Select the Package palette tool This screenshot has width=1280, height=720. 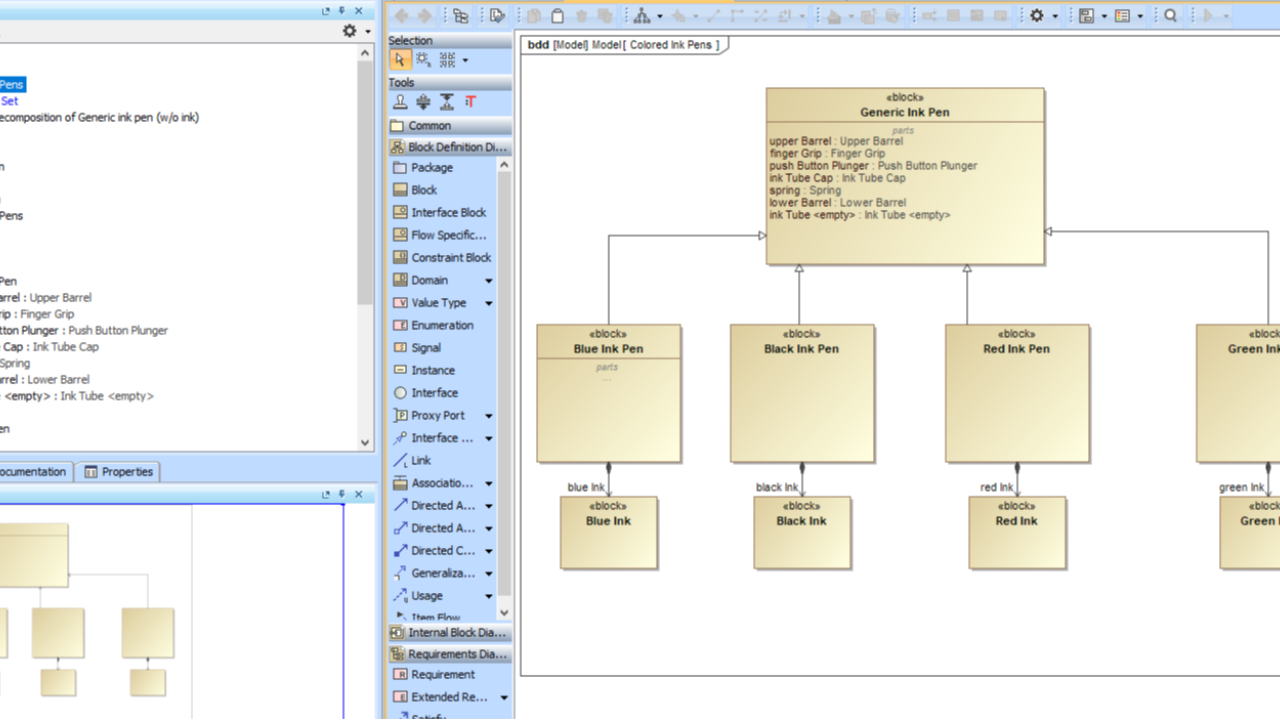coord(431,168)
